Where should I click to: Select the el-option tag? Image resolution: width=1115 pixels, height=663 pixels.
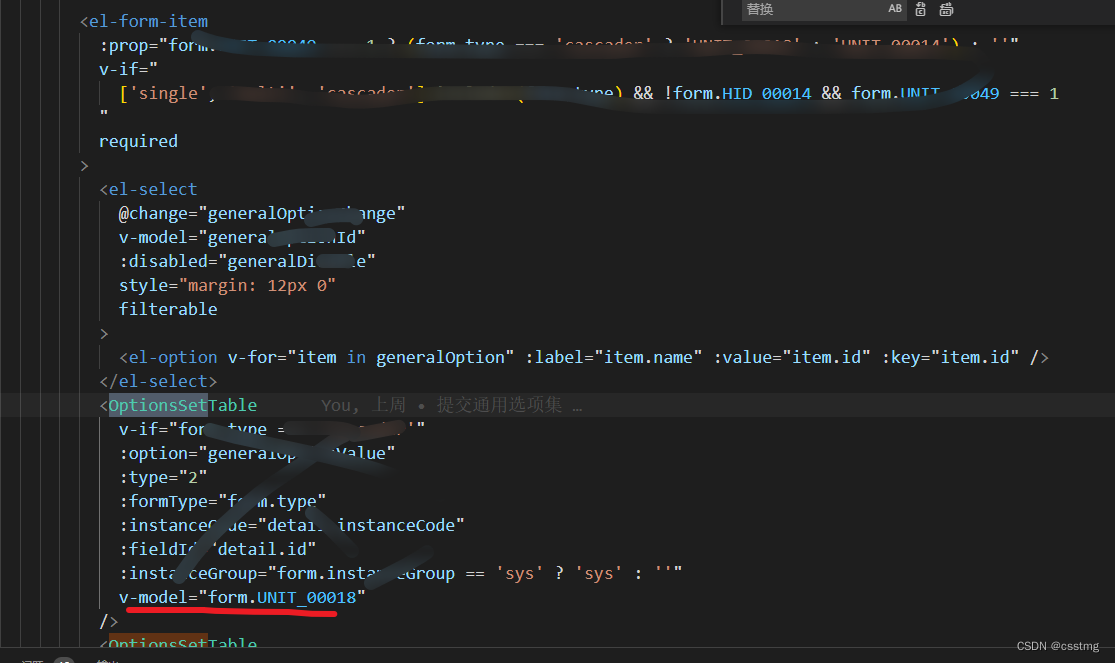[x=170, y=356]
